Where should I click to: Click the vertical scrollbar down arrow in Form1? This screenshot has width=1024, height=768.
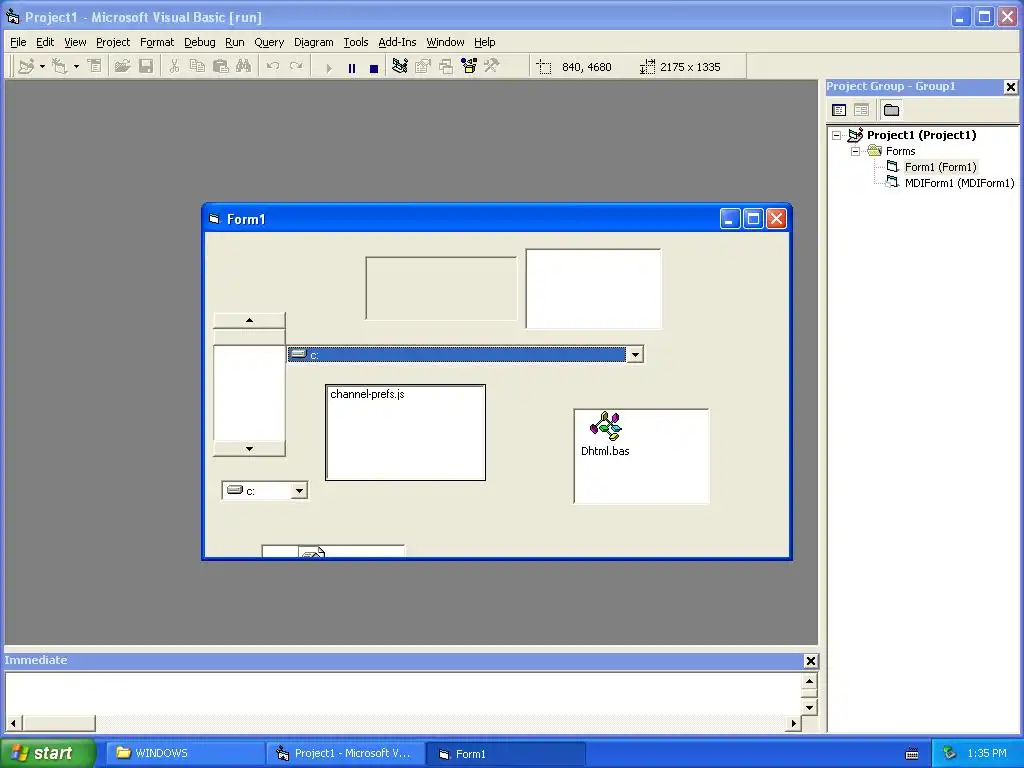pyautogui.click(x=249, y=449)
